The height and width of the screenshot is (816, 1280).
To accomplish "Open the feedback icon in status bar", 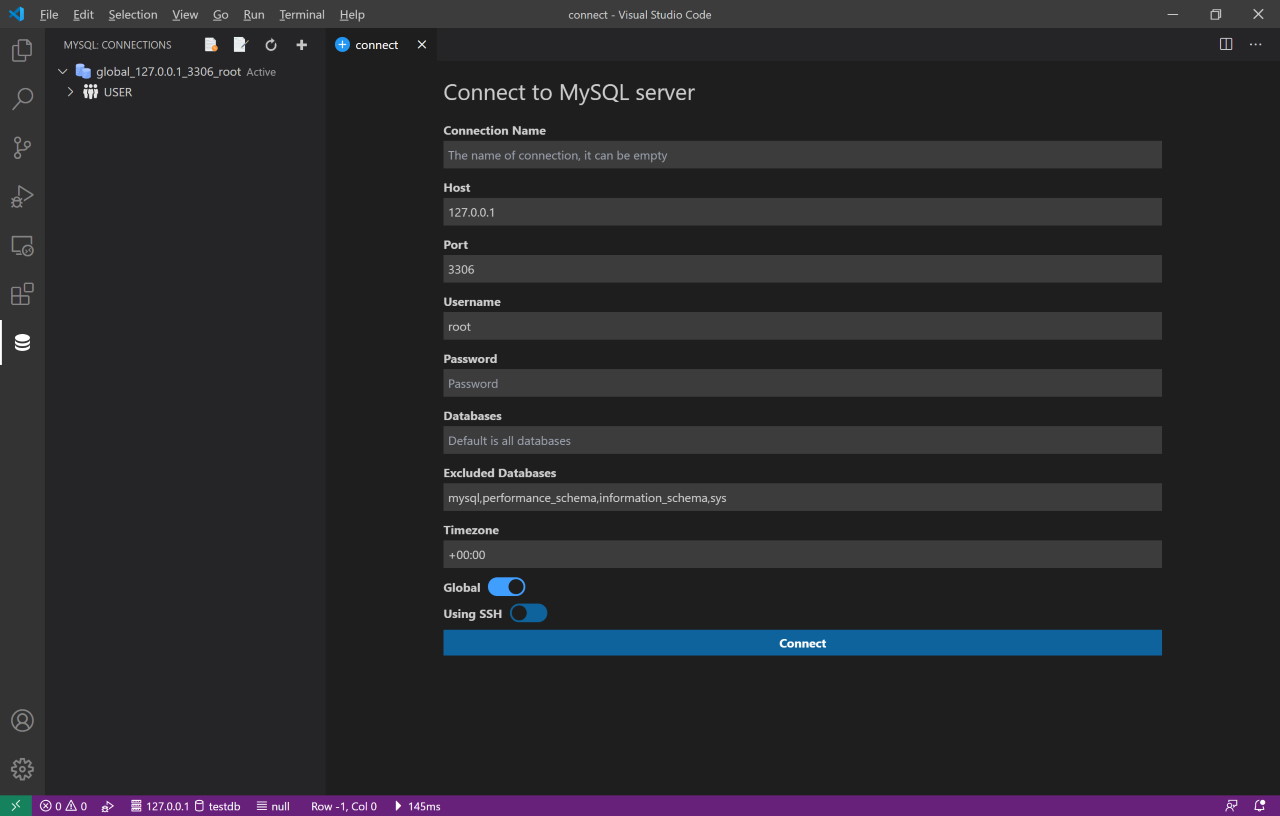I will tap(1231, 806).
